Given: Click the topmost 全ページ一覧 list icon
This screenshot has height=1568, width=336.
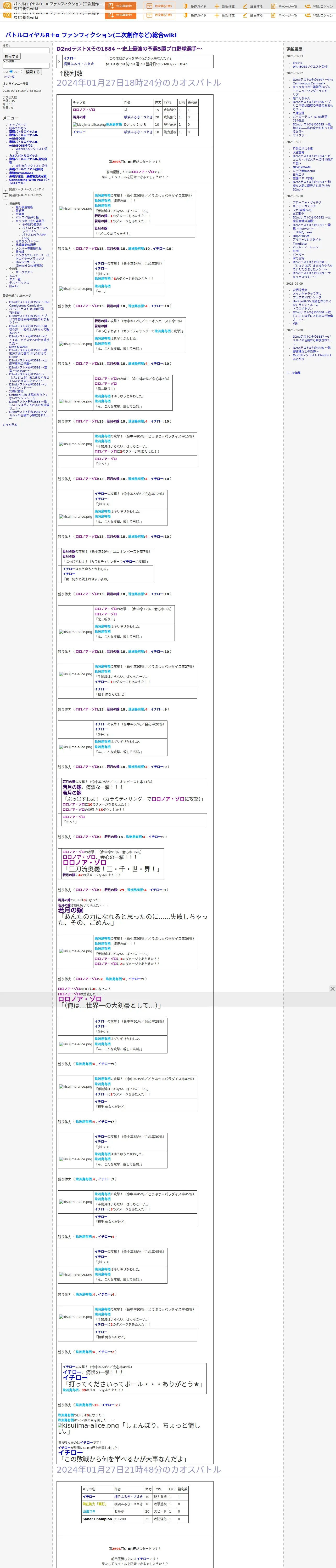Looking at the screenshot, I should [x=273, y=6].
